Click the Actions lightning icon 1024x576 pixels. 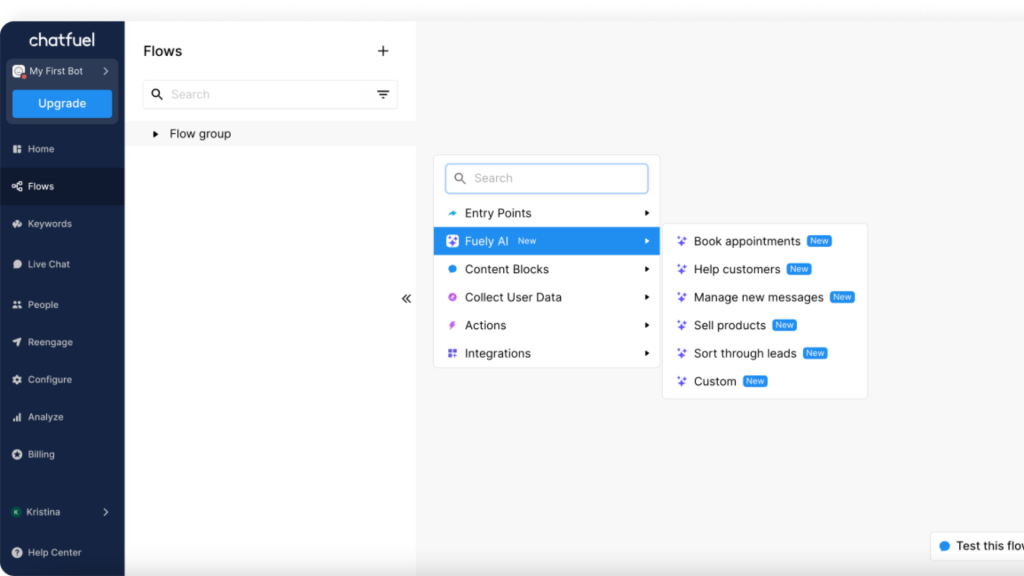[x=452, y=325]
